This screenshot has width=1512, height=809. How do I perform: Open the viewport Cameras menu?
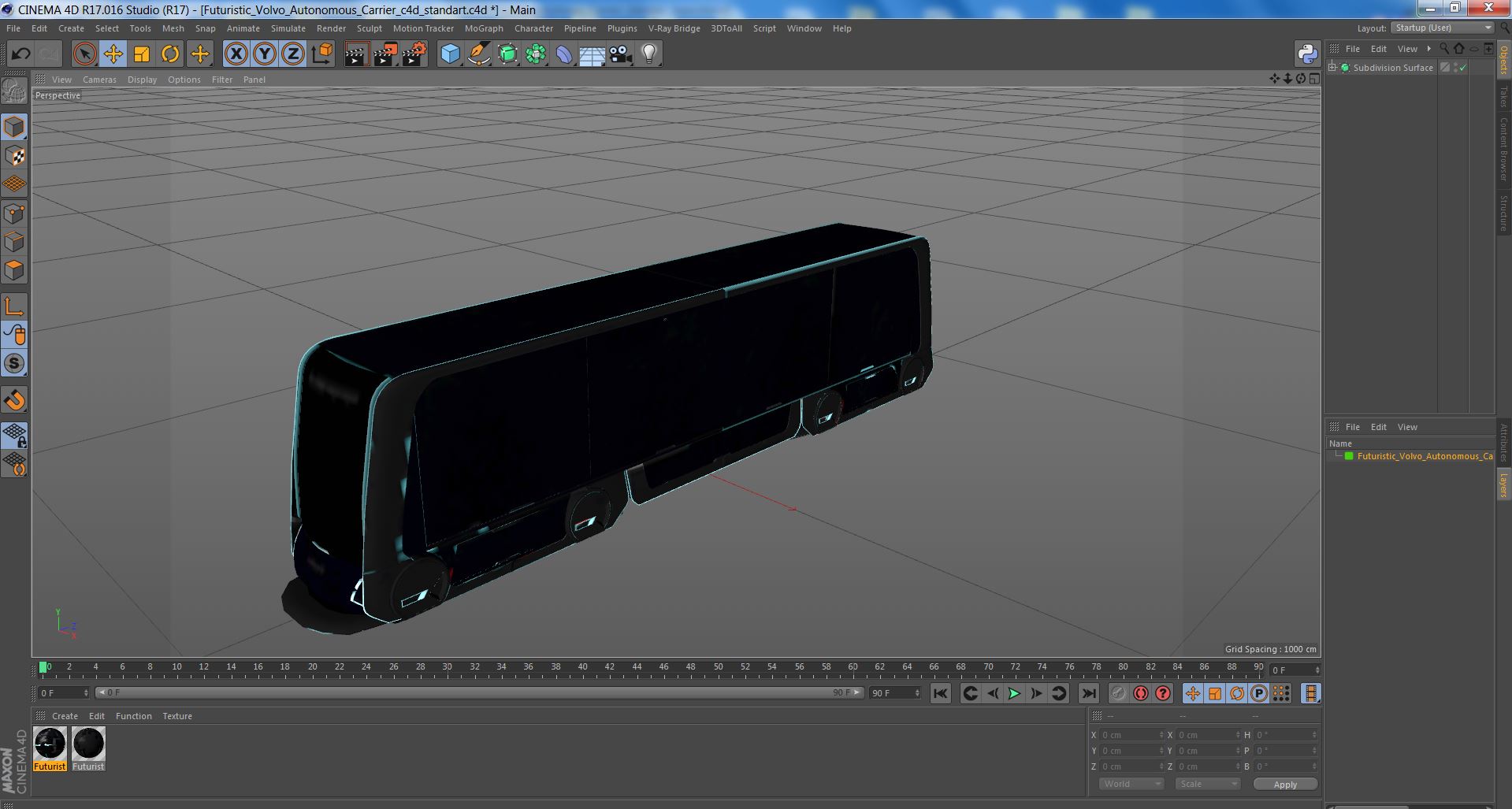[x=99, y=80]
